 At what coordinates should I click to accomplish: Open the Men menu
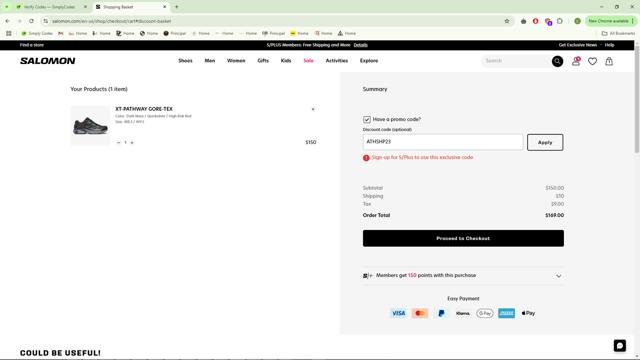[x=210, y=61]
